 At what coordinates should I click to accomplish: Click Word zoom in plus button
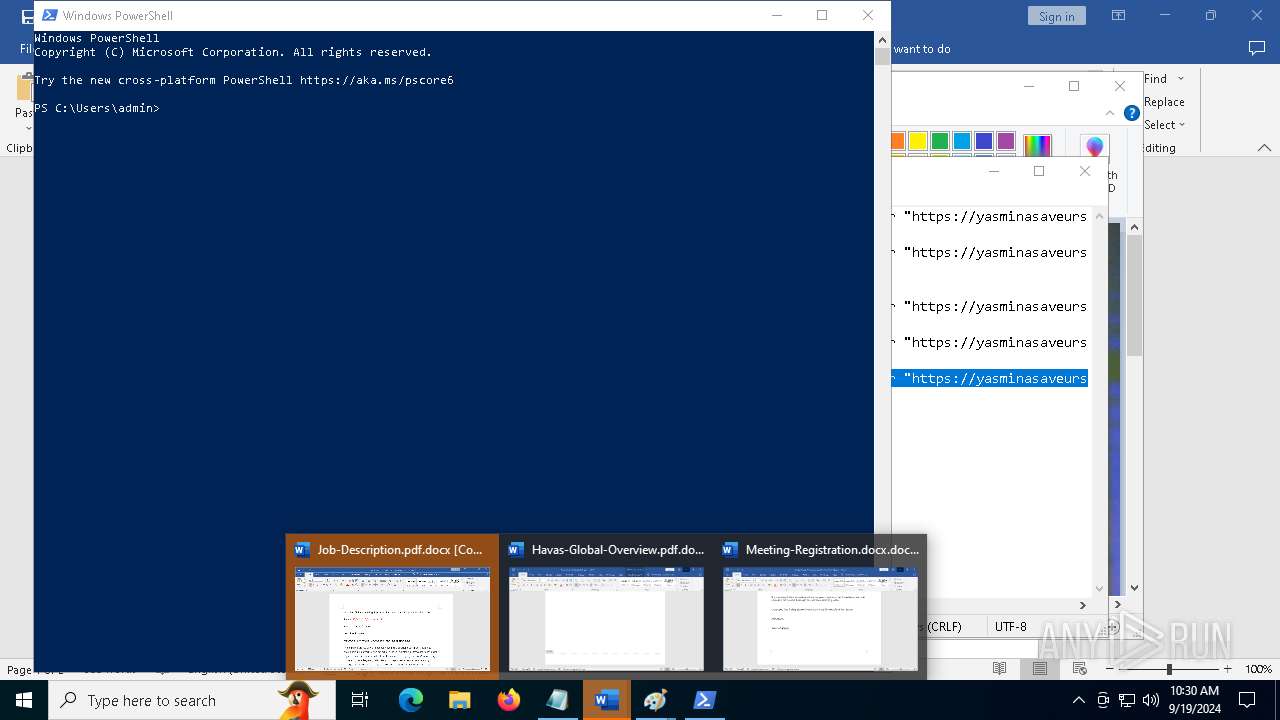coord(1227,669)
